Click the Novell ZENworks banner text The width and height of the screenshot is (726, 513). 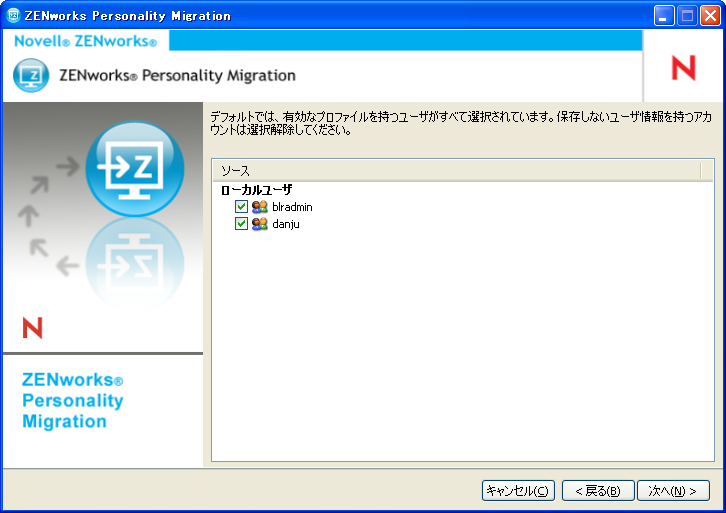point(86,41)
